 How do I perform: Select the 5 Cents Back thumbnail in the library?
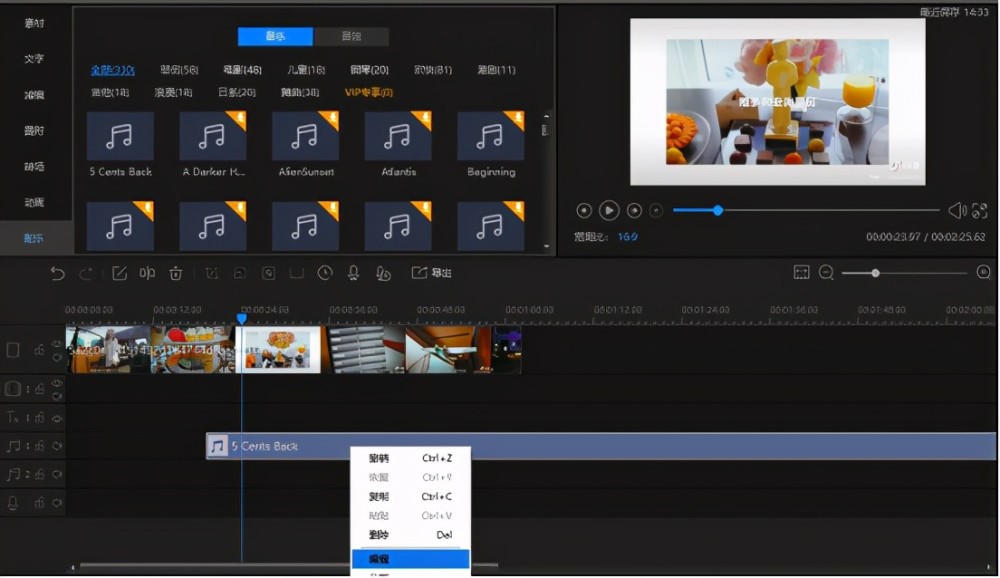tap(120, 136)
